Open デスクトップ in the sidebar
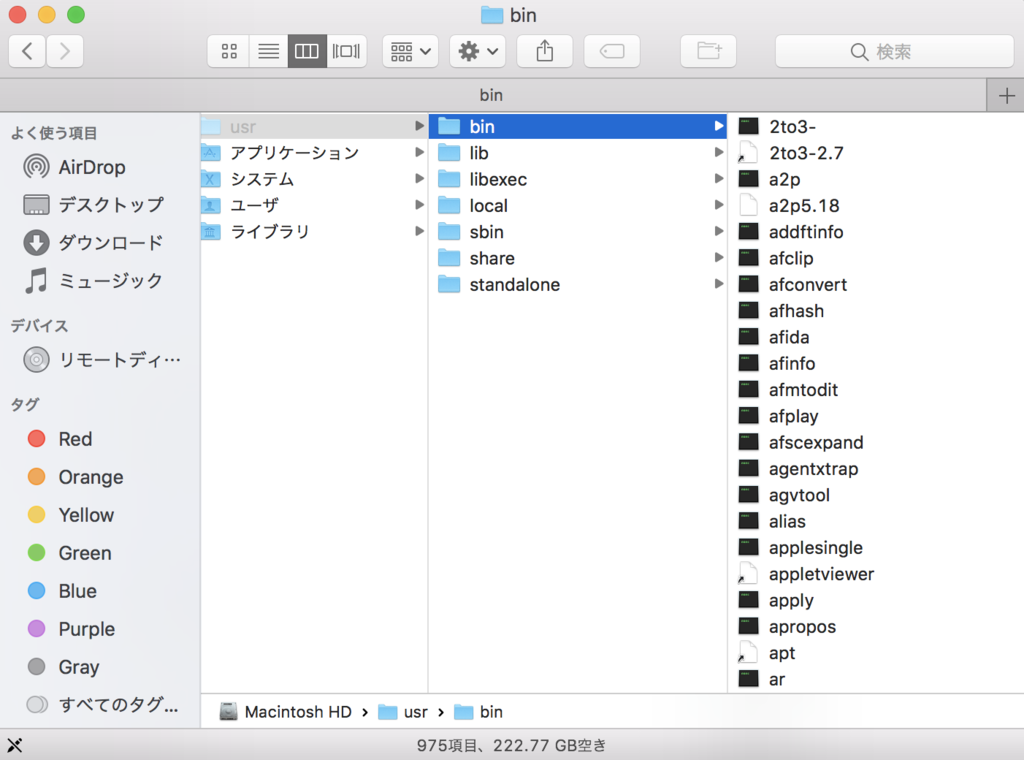1024x760 pixels. point(93,205)
